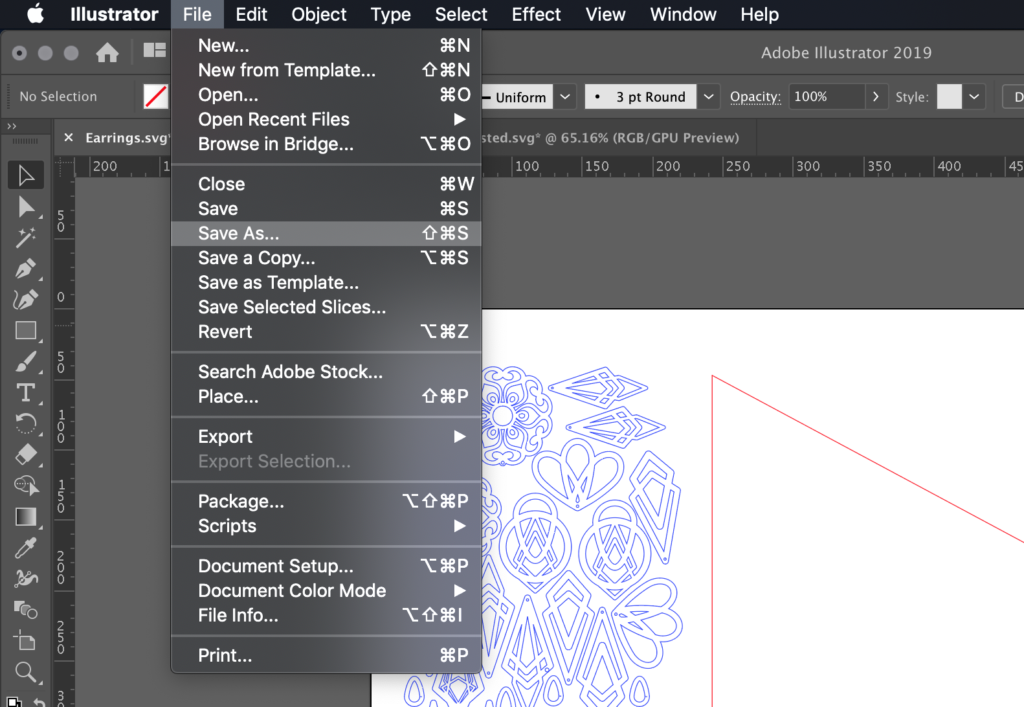Choose Open from the File menu

pyautogui.click(x=326, y=95)
